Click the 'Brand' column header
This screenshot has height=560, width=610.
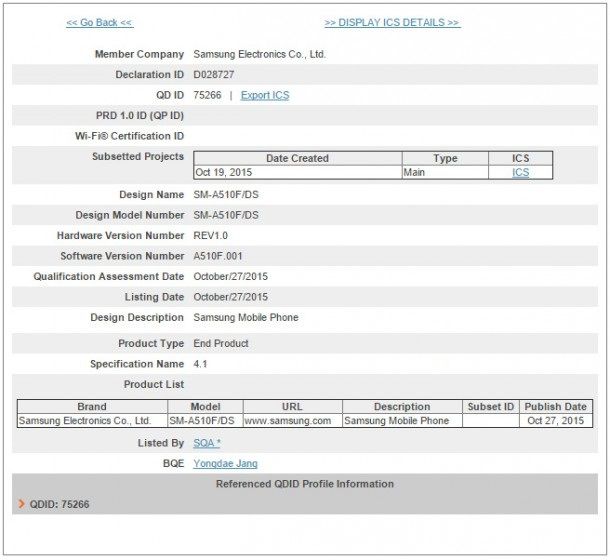(x=92, y=407)
